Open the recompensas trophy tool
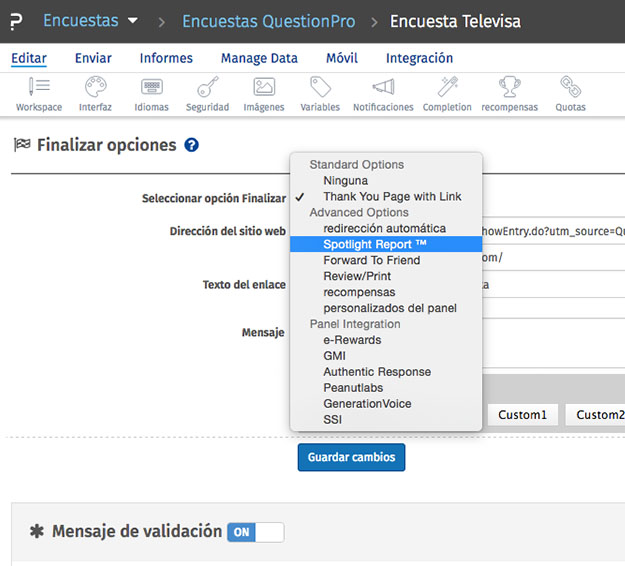 point(509,94)
